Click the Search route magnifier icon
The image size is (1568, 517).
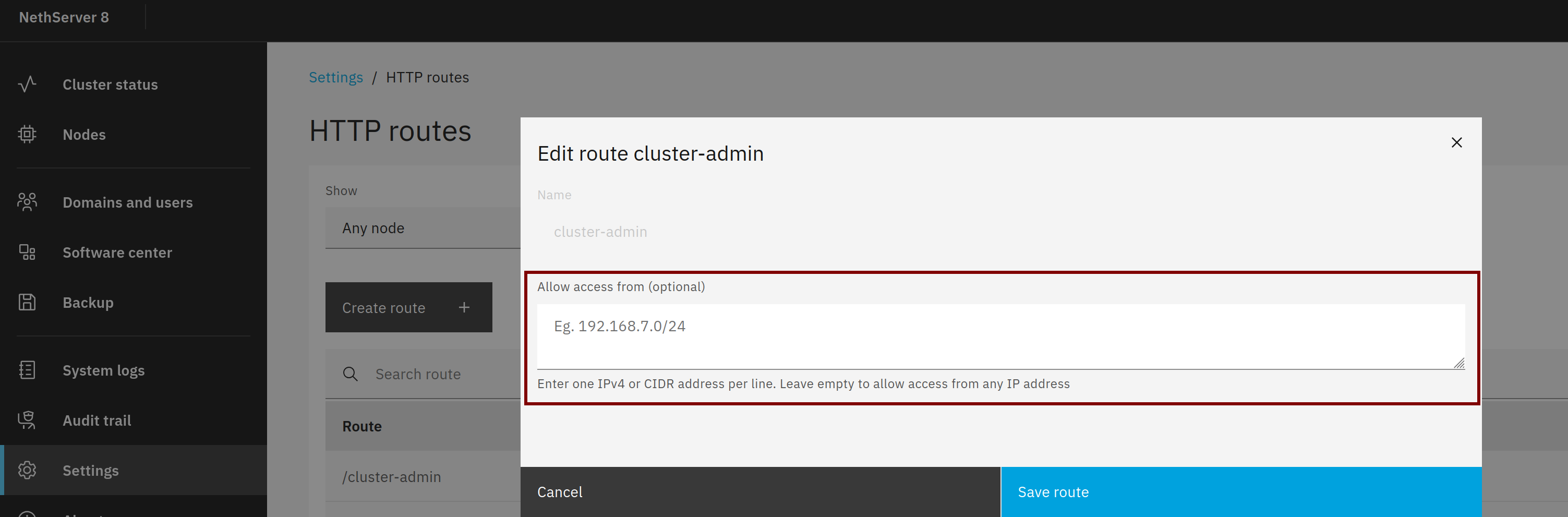(x=351, y=374)
